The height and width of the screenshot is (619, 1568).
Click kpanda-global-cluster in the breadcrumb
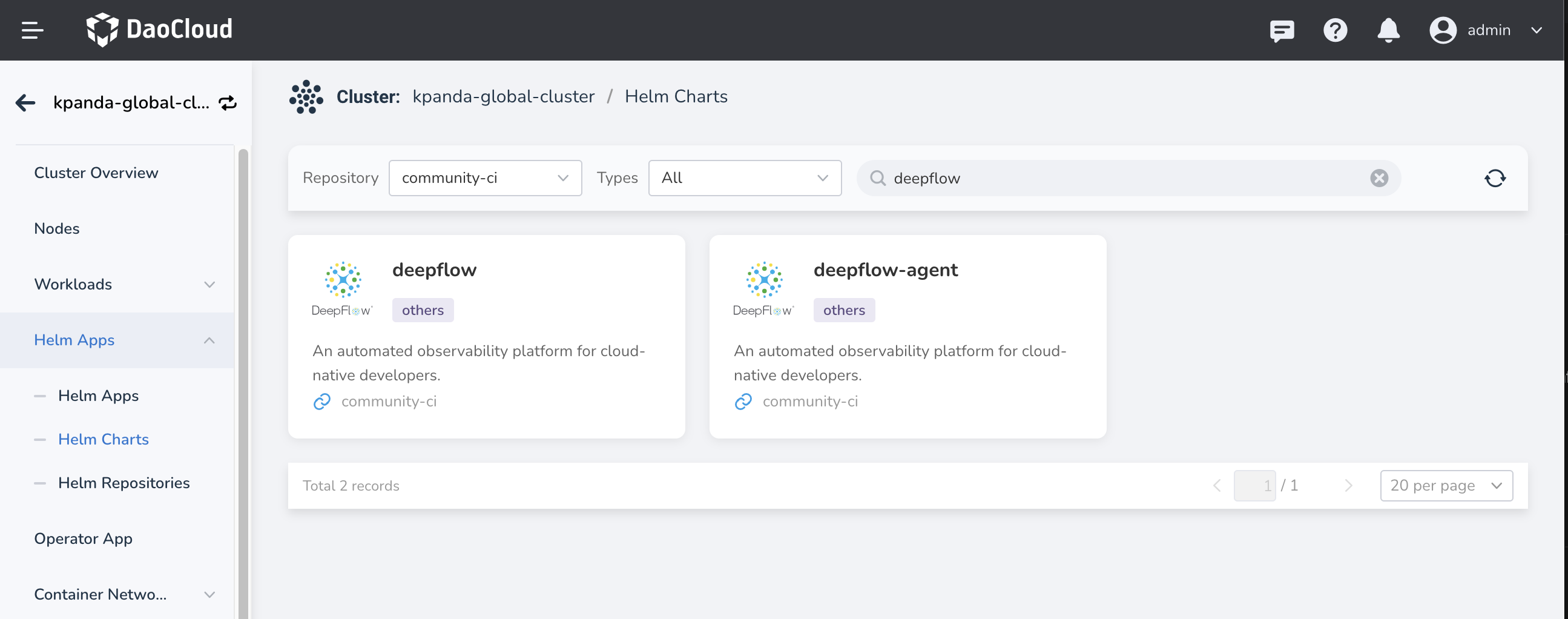click(502, 96)
